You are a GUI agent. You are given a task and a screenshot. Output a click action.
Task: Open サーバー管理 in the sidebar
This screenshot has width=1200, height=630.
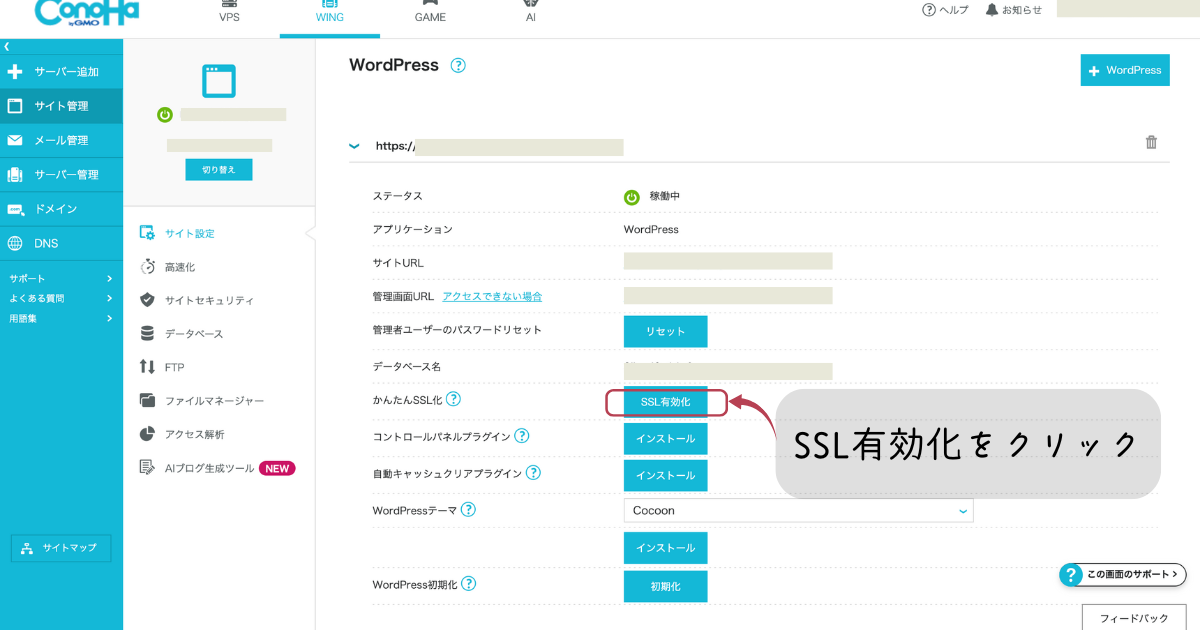pyautogui.click(x=61, y=175)
